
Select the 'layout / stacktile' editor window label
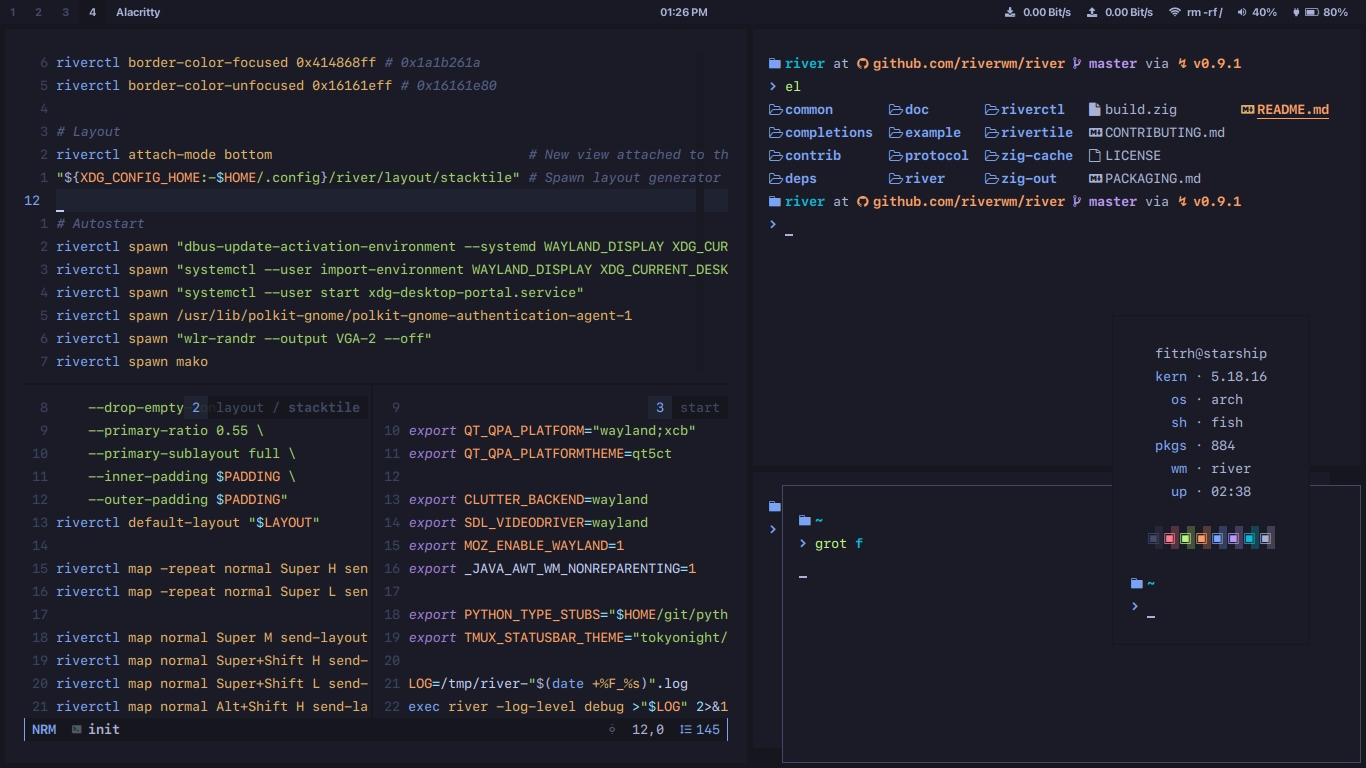coord(287,407)
